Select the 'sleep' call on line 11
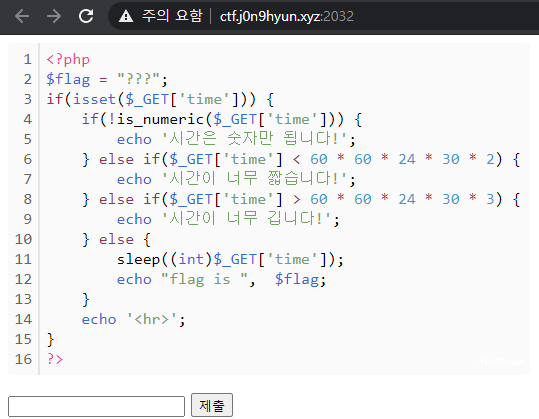Image resolution: width=539 pixels, height=419 pixels. 138,259
